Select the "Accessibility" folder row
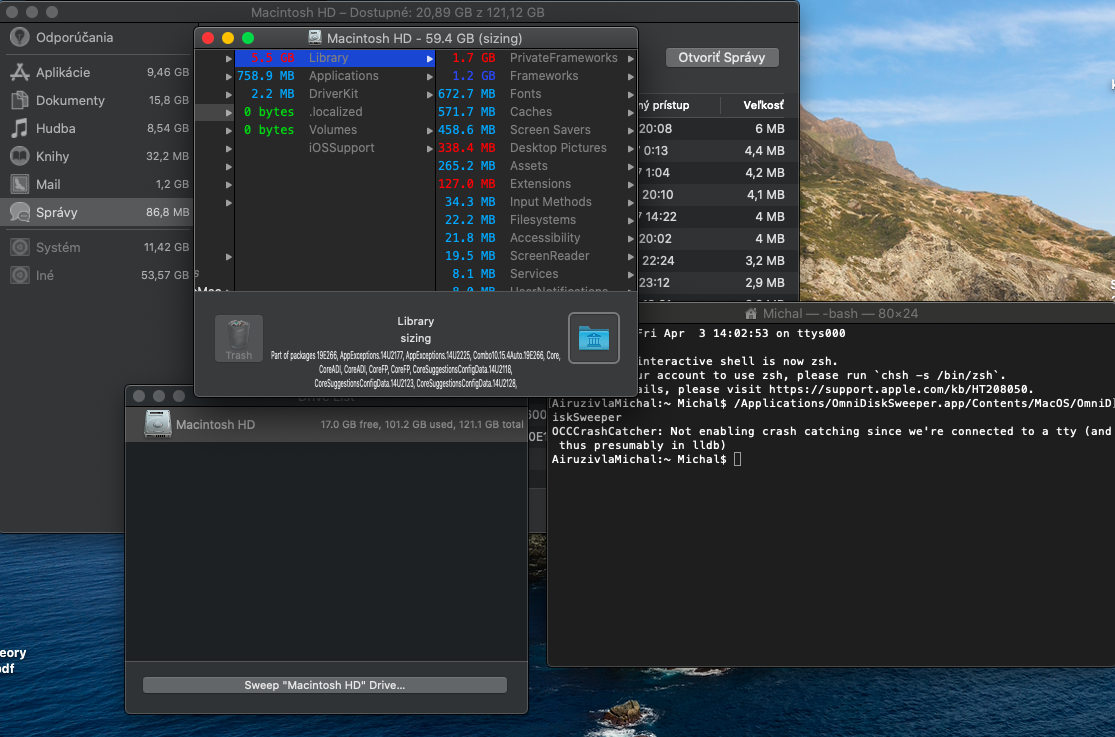1115x737 pixels. click(535, 238)
